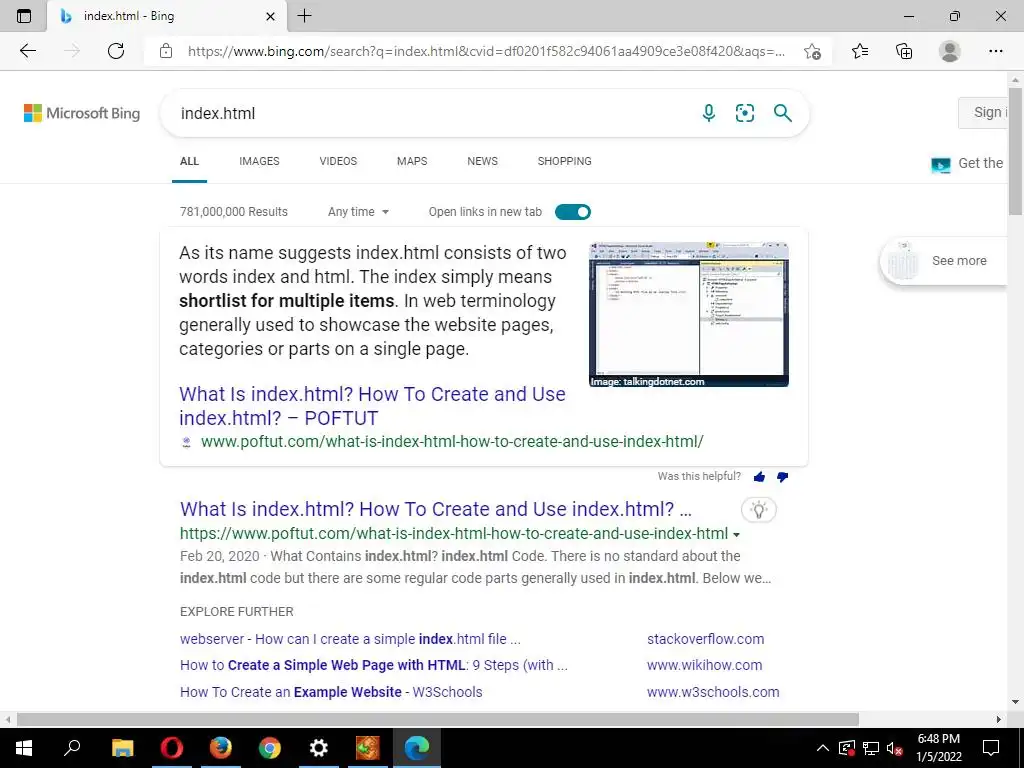Image resolution: width=1024 pixels, height=768 pixels.
Task: Give thumbs down for Was this helpful
Action: pos(782,477)
